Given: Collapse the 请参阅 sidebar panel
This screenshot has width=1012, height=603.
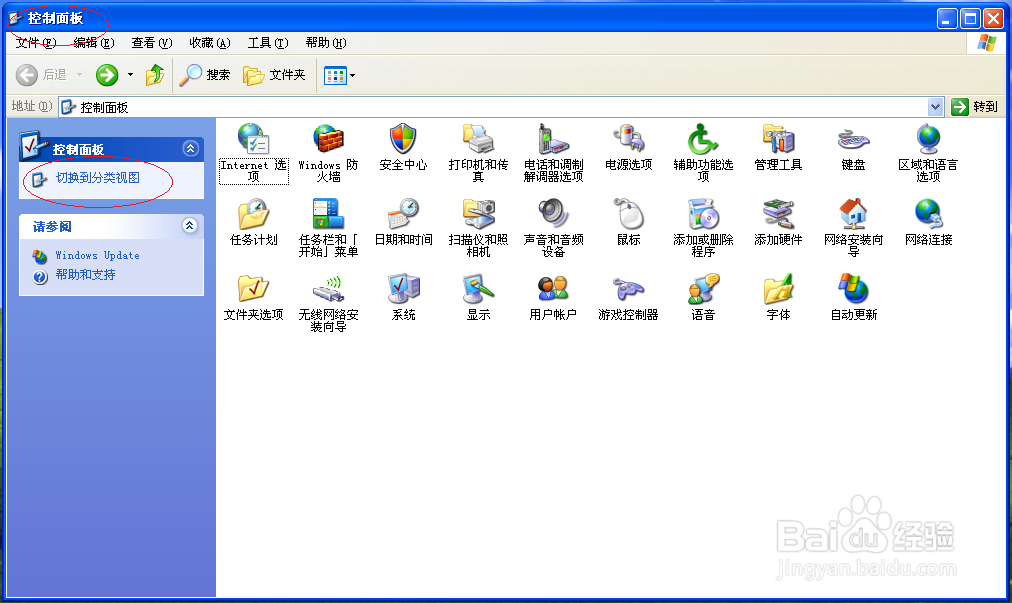Looking at the screenshot, I should coord(190,225).
